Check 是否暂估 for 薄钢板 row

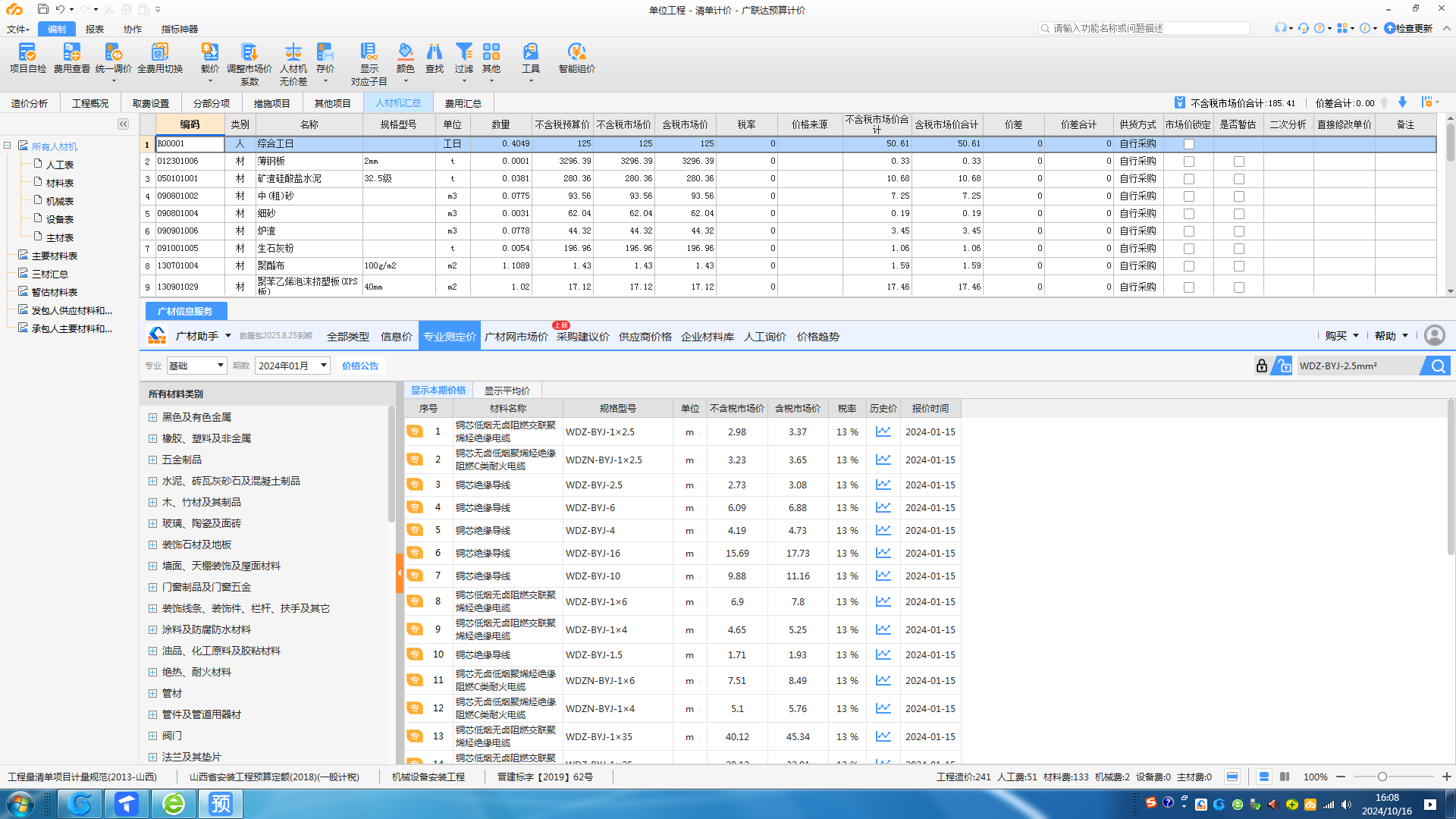point(1238,162)
